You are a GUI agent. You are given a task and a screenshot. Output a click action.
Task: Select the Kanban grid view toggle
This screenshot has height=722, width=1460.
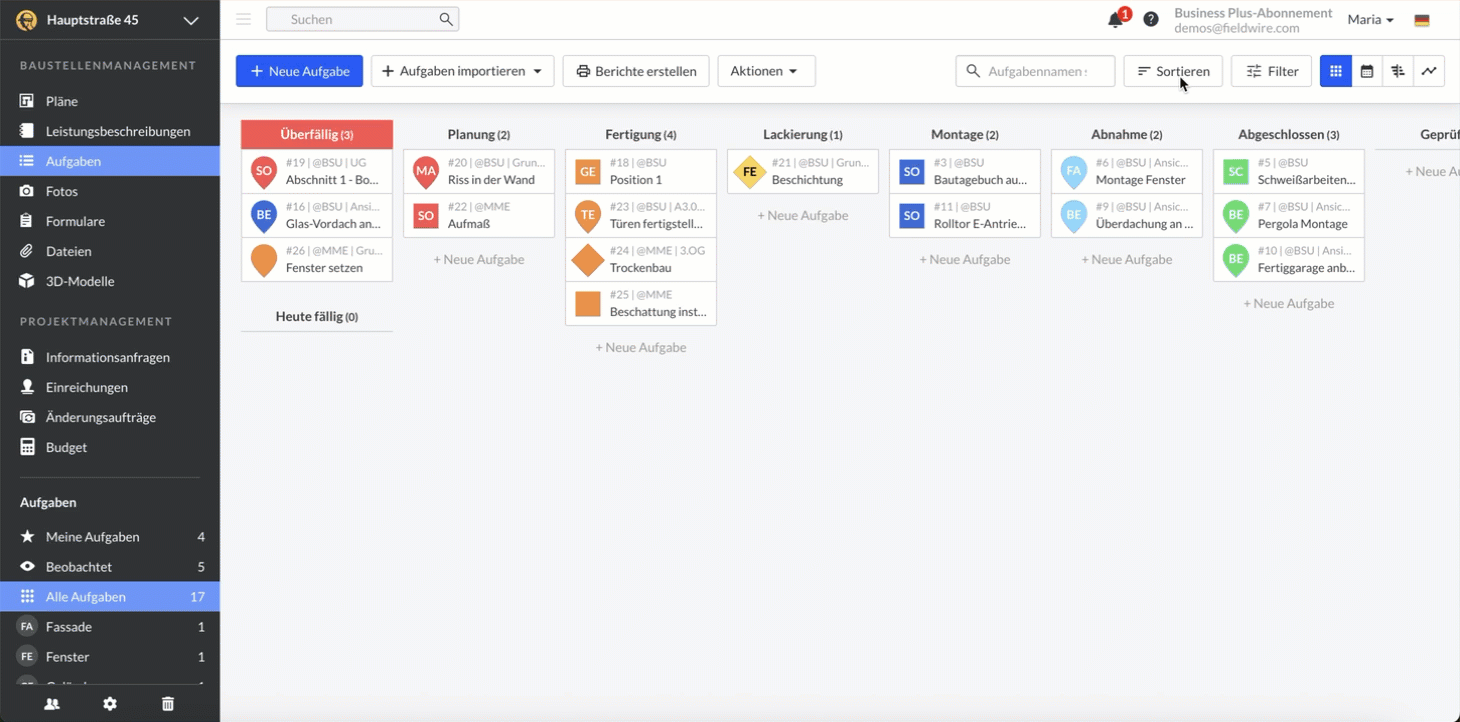1335,71
